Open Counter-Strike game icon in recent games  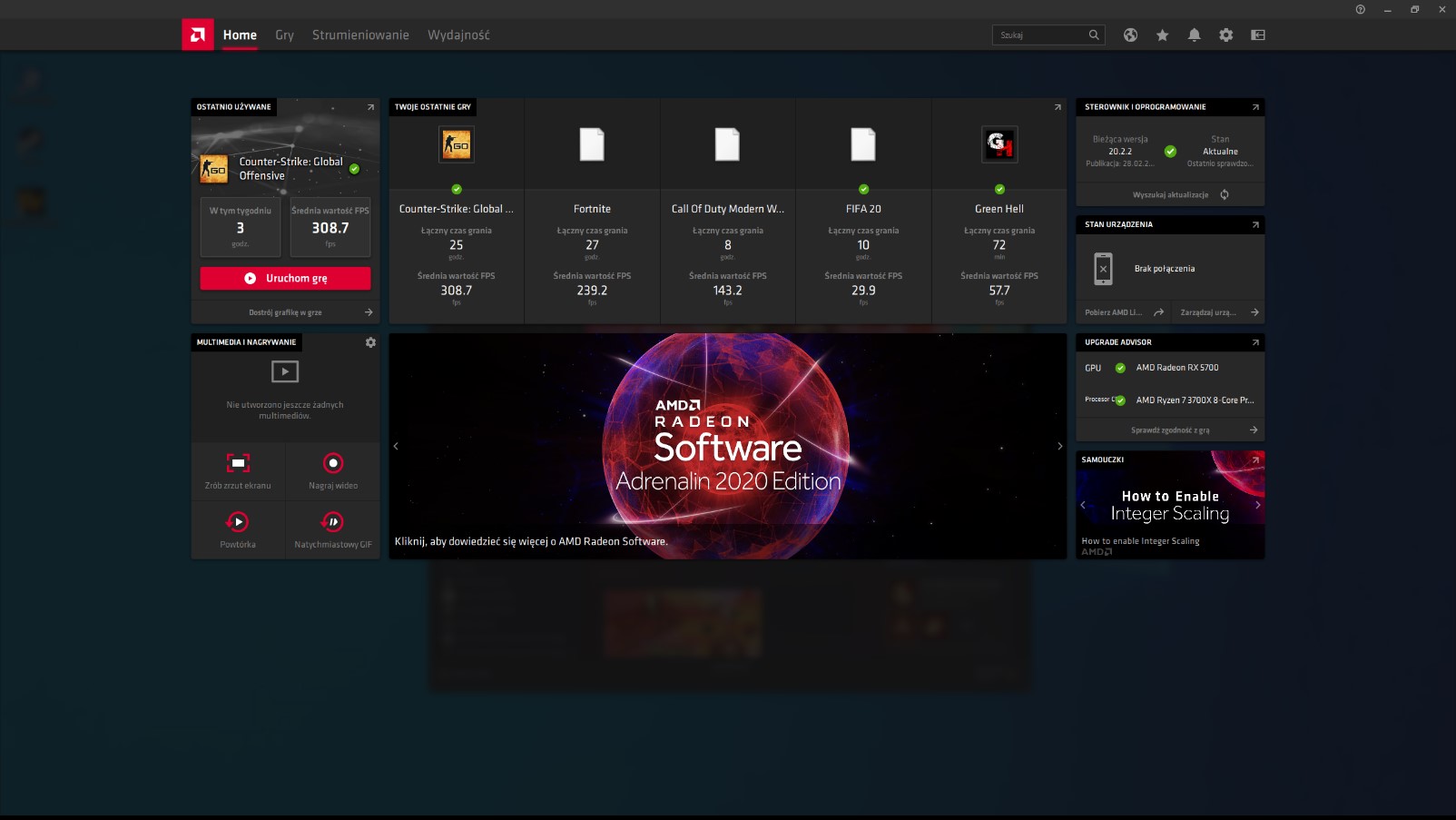pyautogui.click(x=457, y=144)
